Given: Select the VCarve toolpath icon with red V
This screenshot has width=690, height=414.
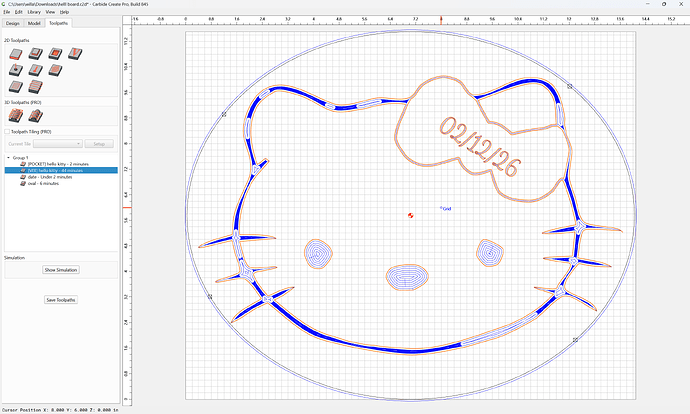Looking at the screenshot, I should (75, 54).
